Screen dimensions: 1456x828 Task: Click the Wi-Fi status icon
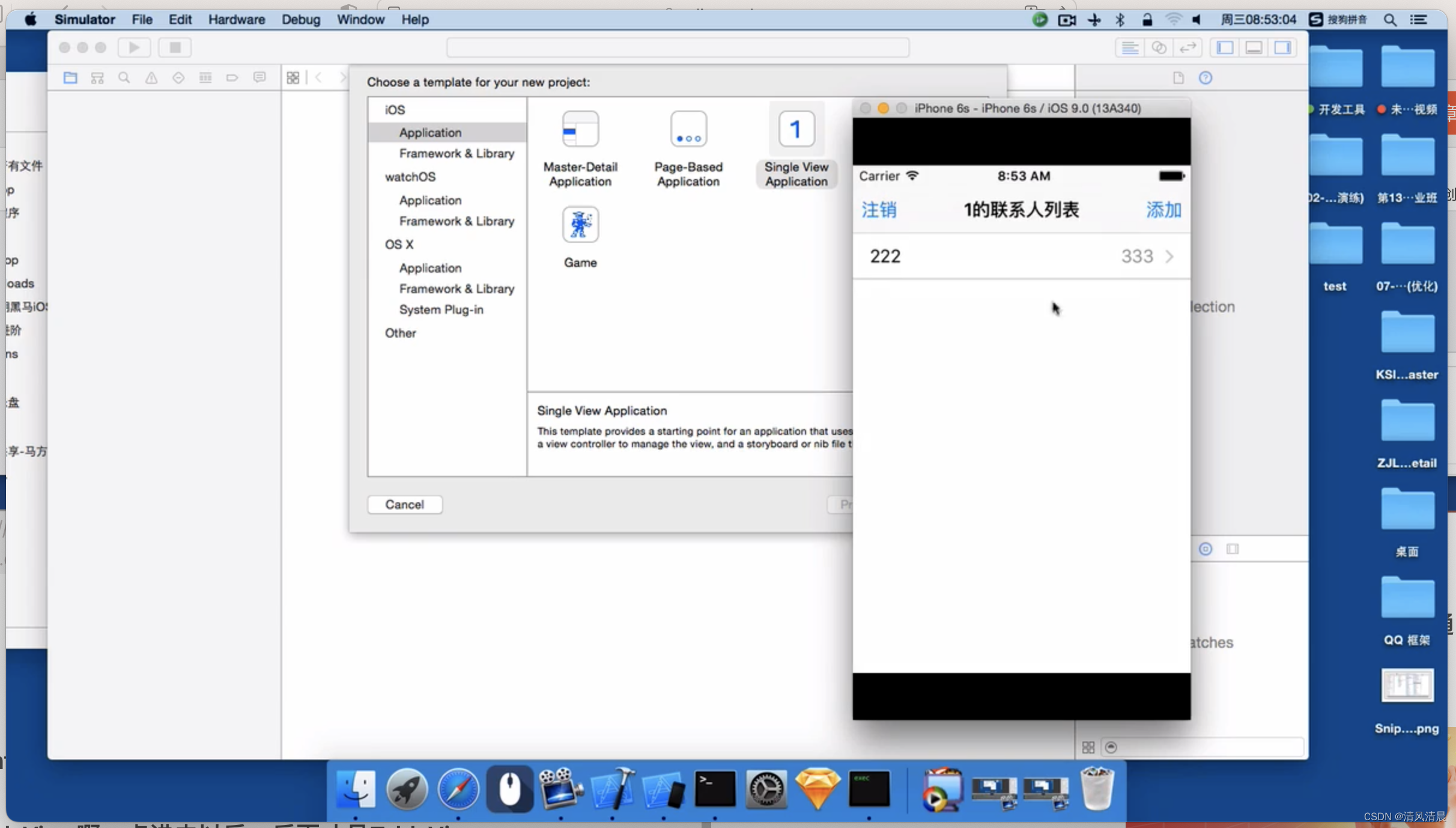click(1172, 20)
